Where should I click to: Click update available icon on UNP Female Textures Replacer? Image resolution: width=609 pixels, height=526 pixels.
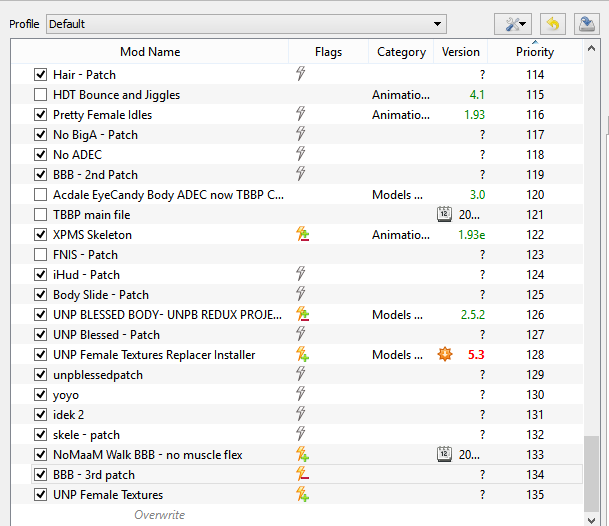coord(445,354)
